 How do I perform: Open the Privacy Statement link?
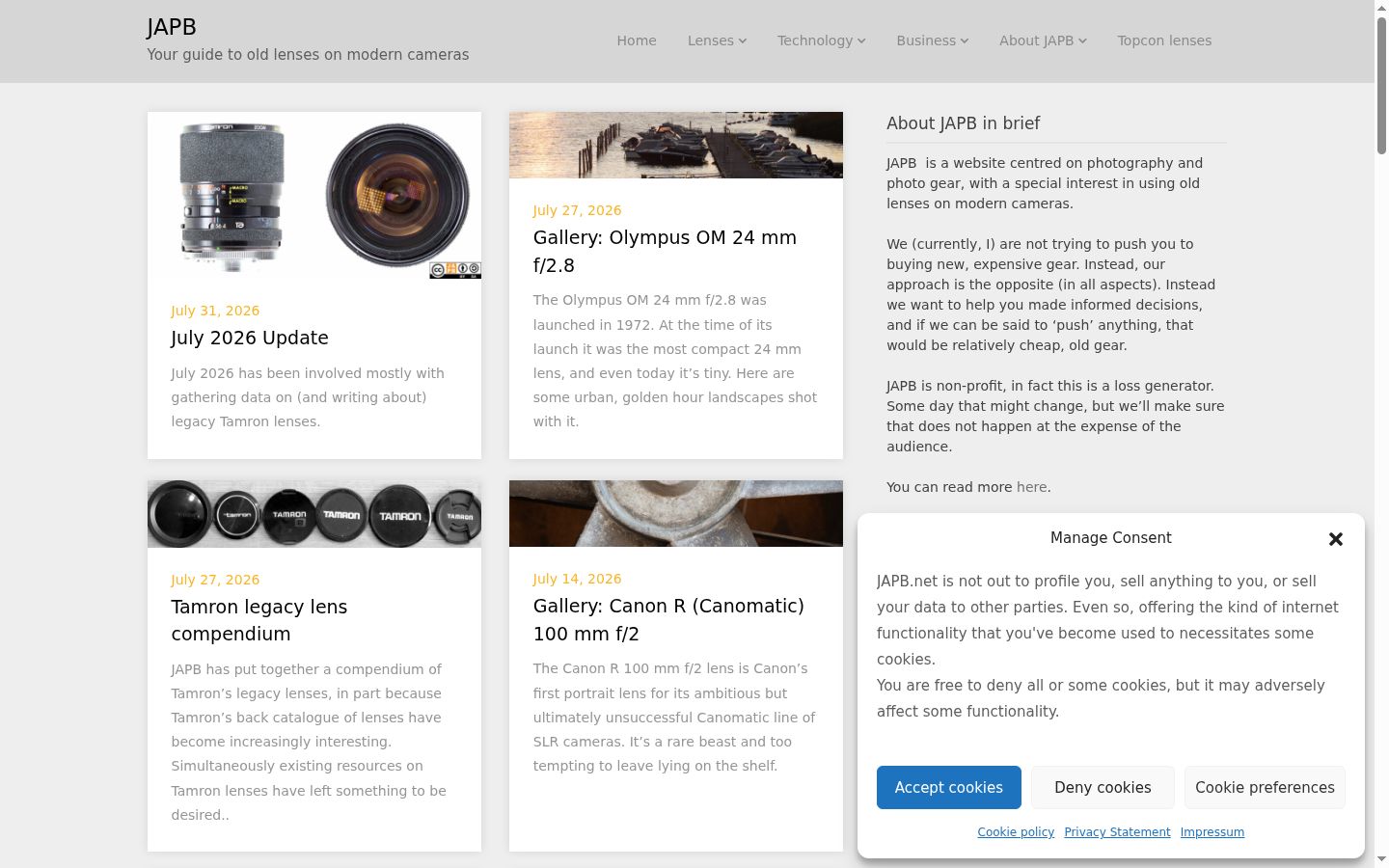(x=1117, y=832)
